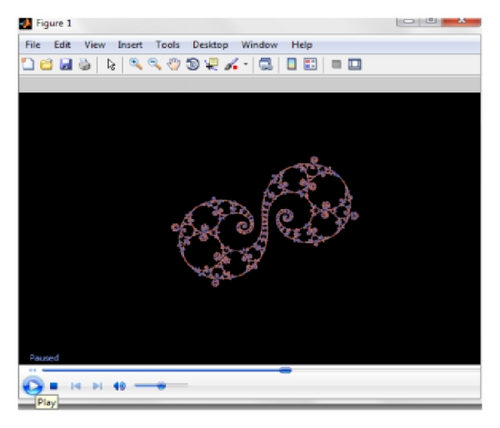Image resolution: width=500 pixels, height=428 pixels.
Task: Stop playback with the square Stop button
Action: 54,386
